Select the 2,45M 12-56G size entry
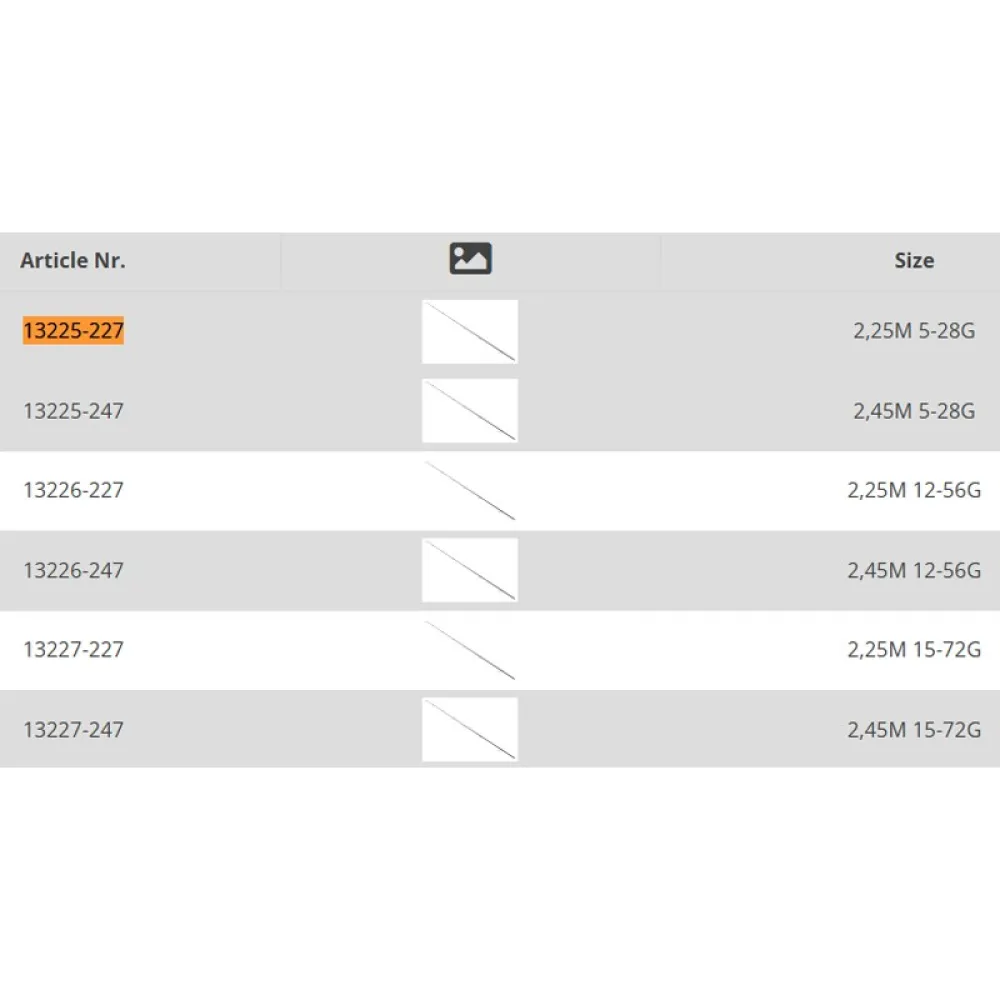1000x1000 pixels. 914,570
